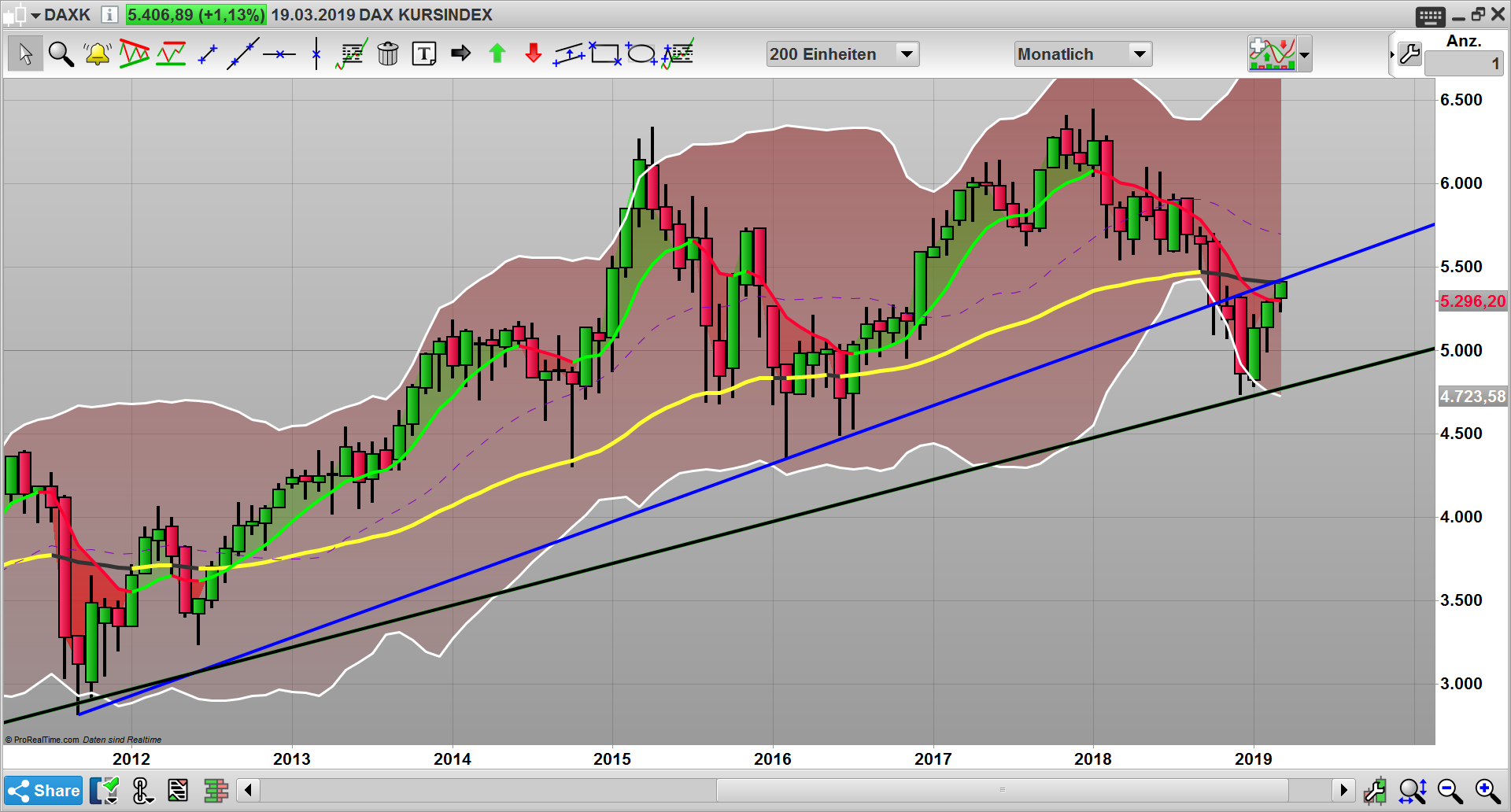
Task: Place a red down arrow marker
Action: tap(534, 54)
